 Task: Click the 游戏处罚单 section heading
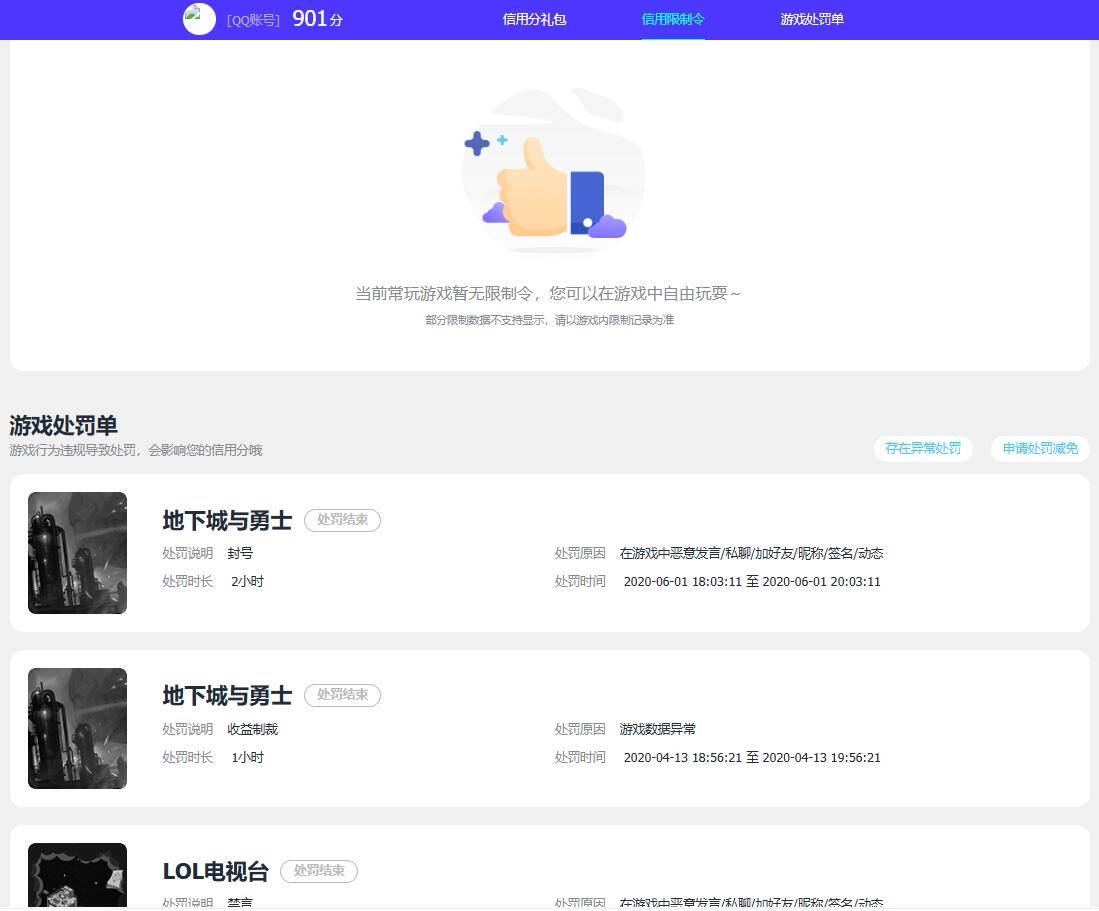(63, 425)
